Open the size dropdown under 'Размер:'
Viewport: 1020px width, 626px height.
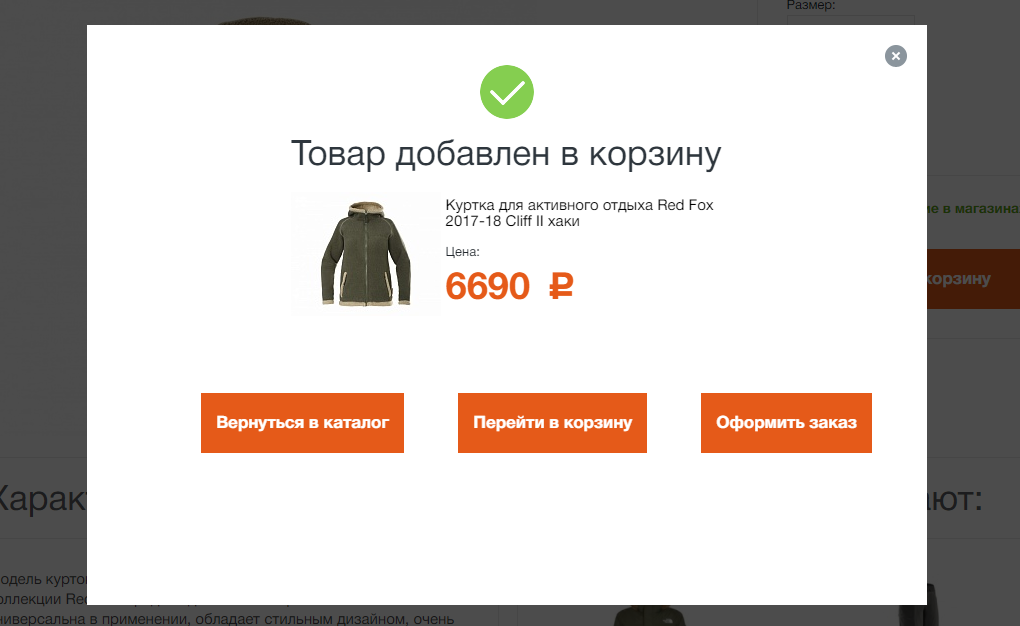click(850, 20)
